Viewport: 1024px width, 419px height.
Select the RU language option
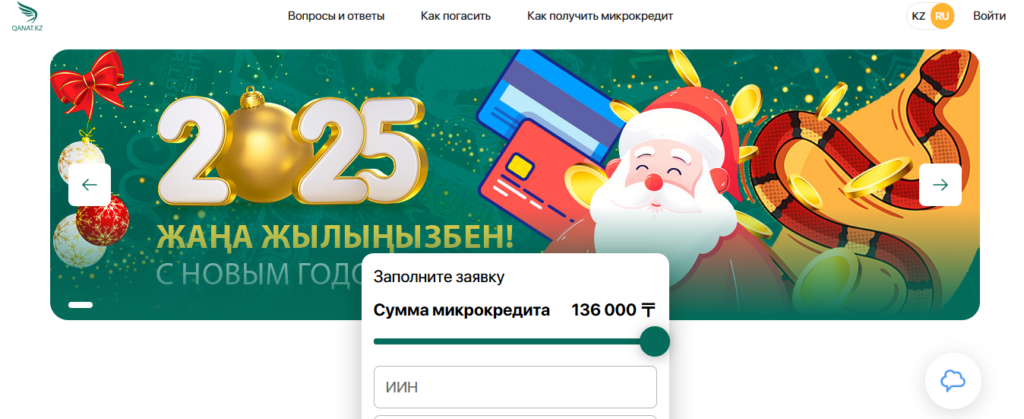[942, 16]
